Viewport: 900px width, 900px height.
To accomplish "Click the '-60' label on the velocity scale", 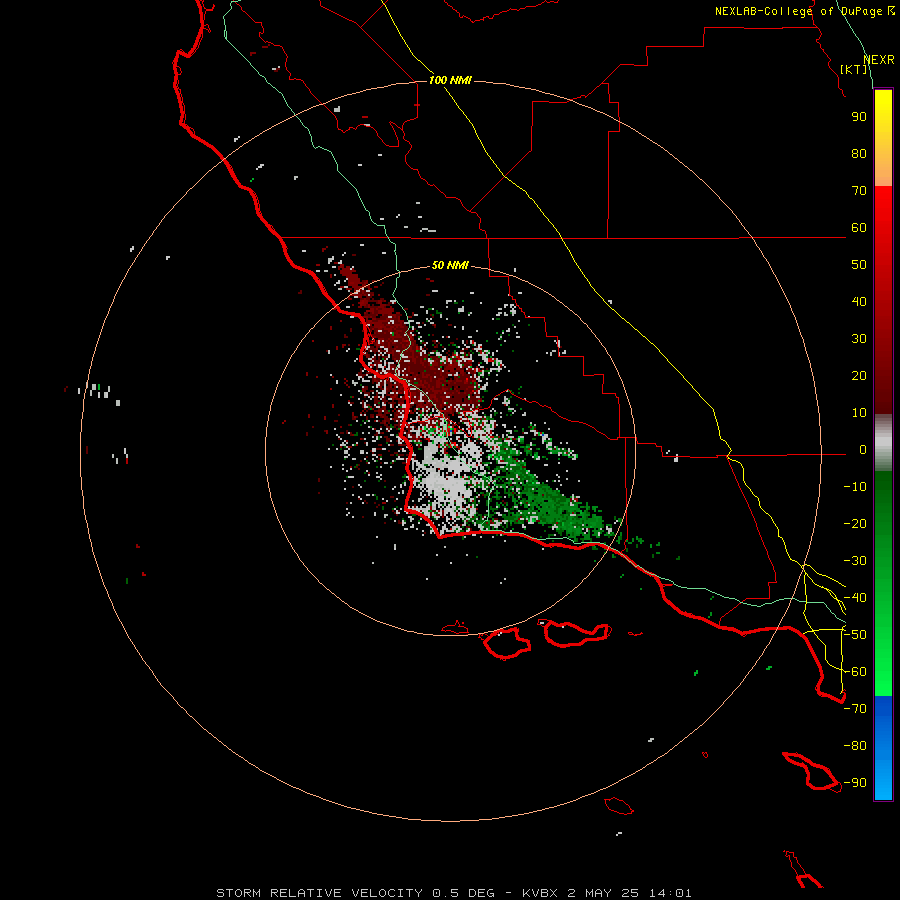I will (855, 672).
